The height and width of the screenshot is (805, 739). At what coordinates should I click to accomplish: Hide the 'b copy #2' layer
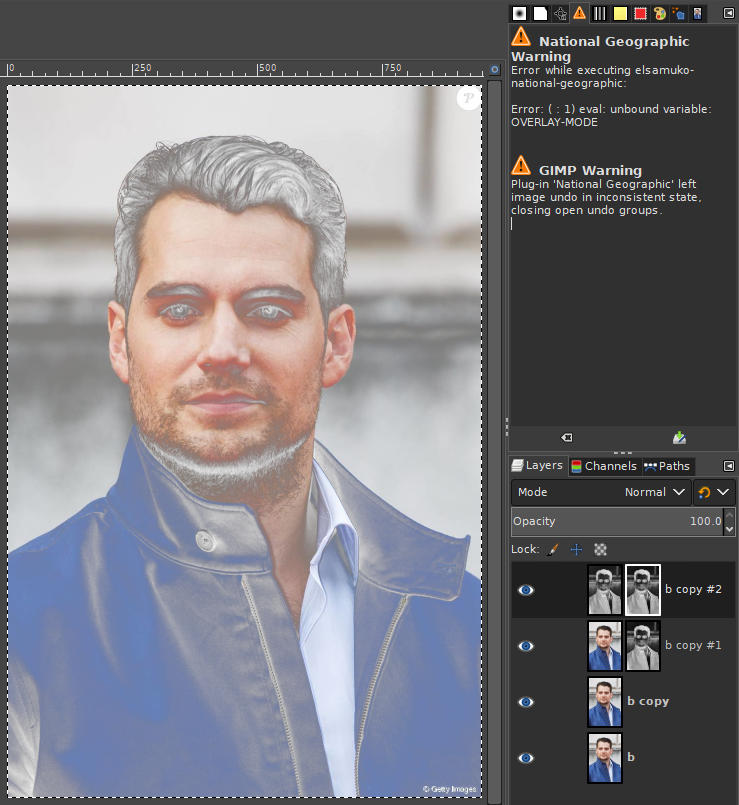[x=526, y=590]
